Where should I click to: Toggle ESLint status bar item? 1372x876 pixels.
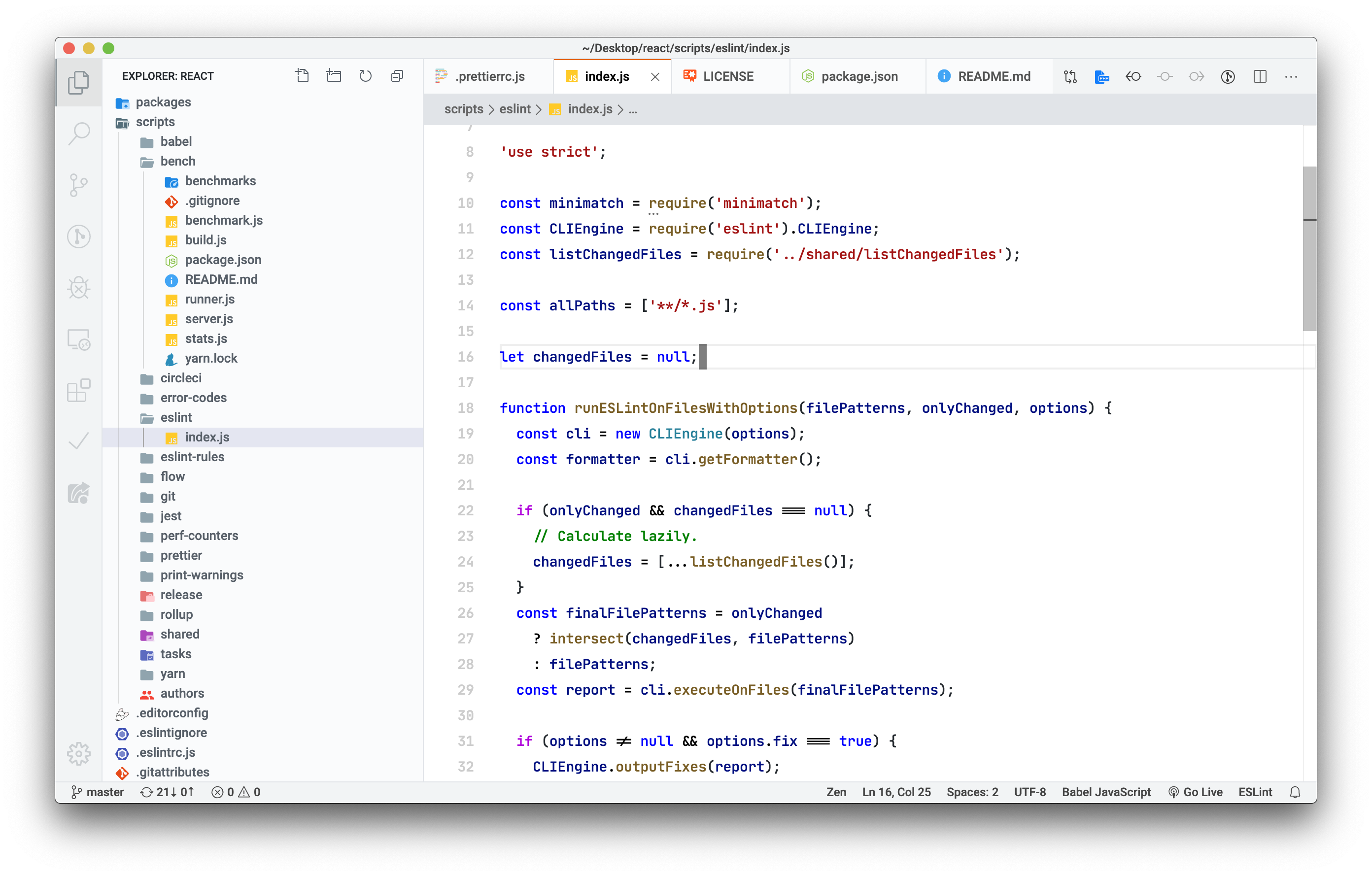(1255, 792)
